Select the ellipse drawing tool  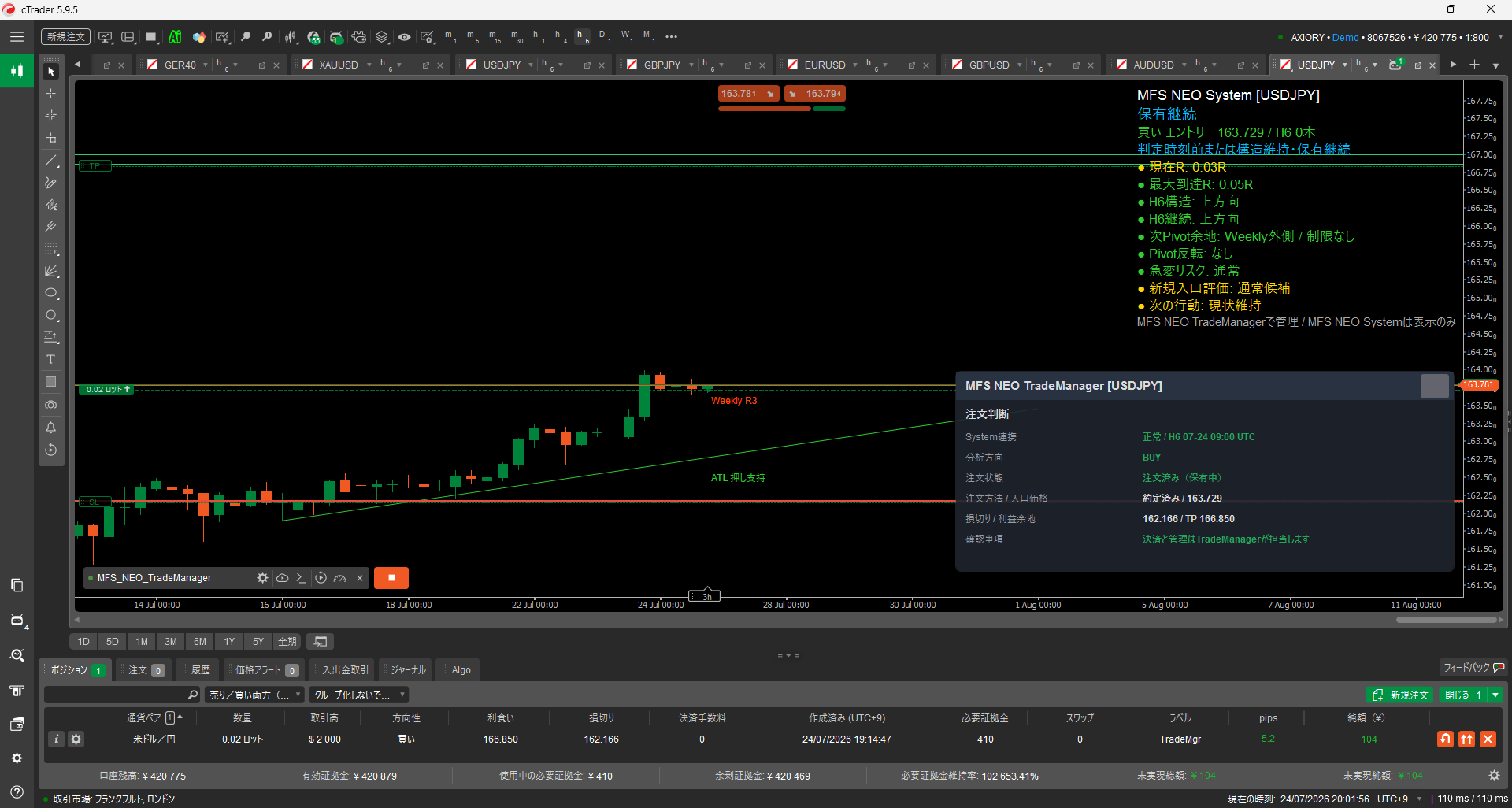pos(51,293)
